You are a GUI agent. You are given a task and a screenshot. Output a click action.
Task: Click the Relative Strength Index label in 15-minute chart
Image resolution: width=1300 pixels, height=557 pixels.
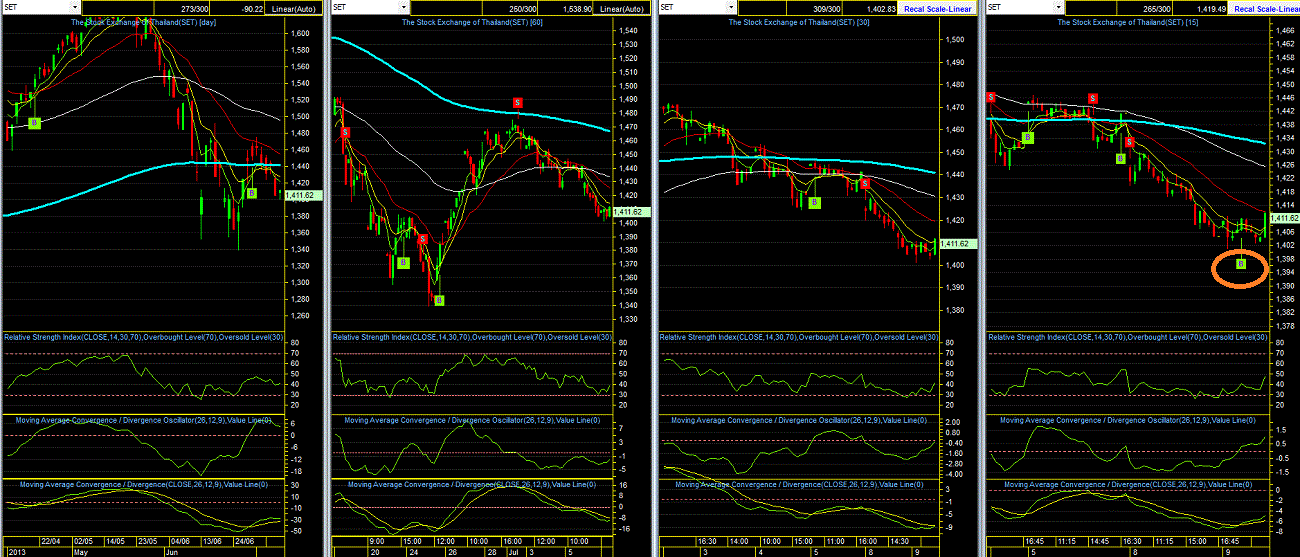tap(1126, 337)
